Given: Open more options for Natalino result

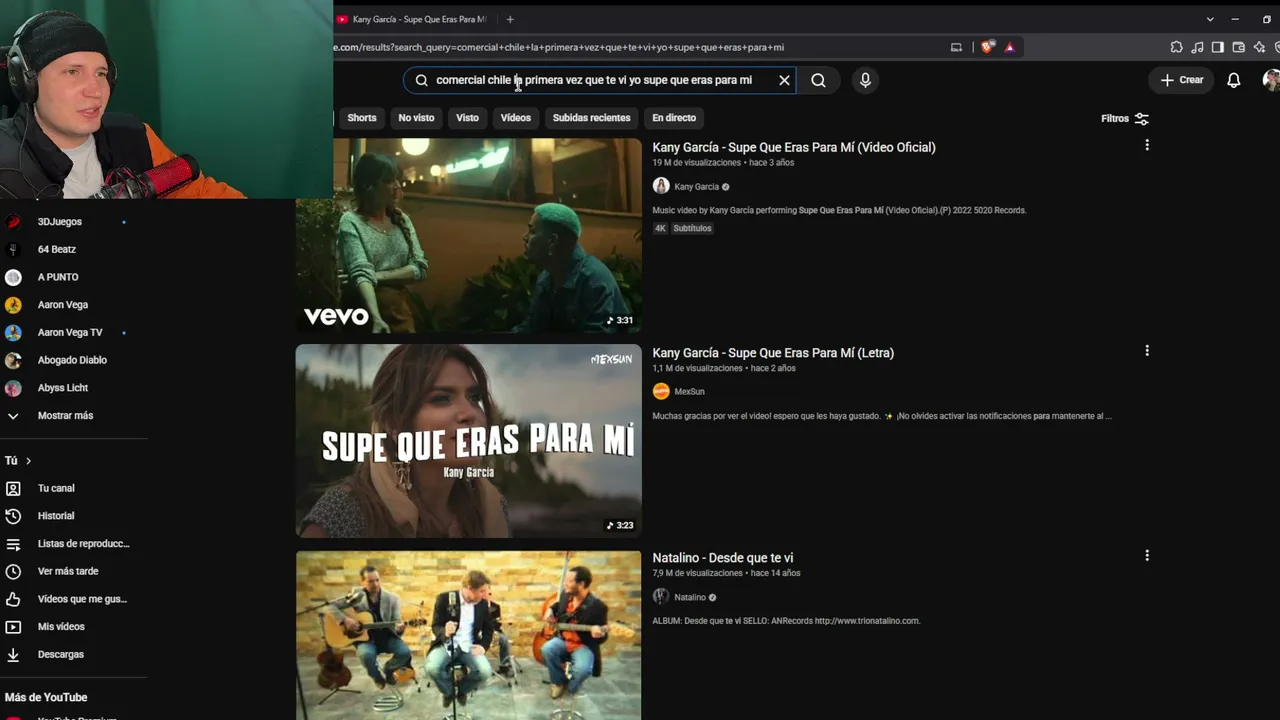Looking at the screenshot, I should pyautogui.click(x=1147, y=556).
